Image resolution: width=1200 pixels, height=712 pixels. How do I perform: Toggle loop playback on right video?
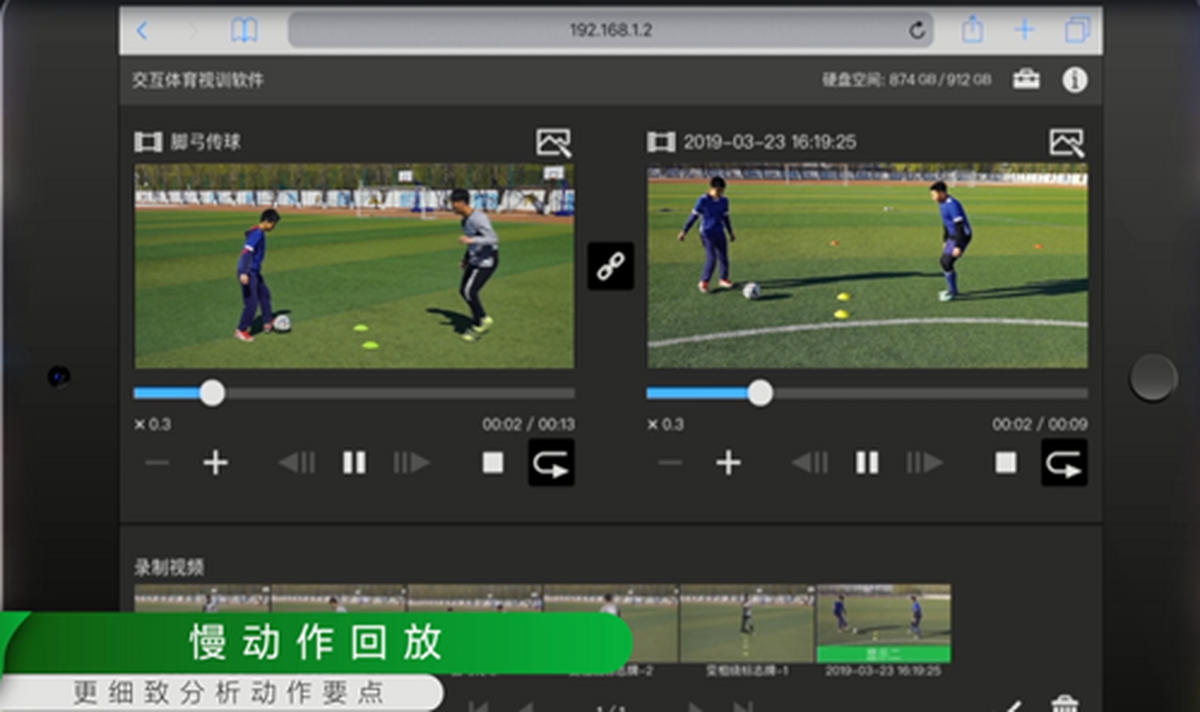click(1064, 462)
